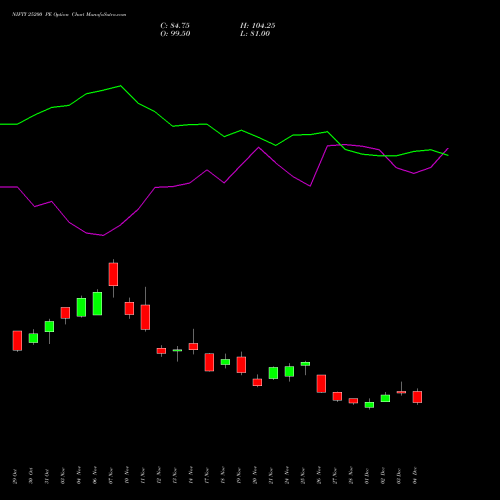Select the close value C: 84.75

[175, 26]
